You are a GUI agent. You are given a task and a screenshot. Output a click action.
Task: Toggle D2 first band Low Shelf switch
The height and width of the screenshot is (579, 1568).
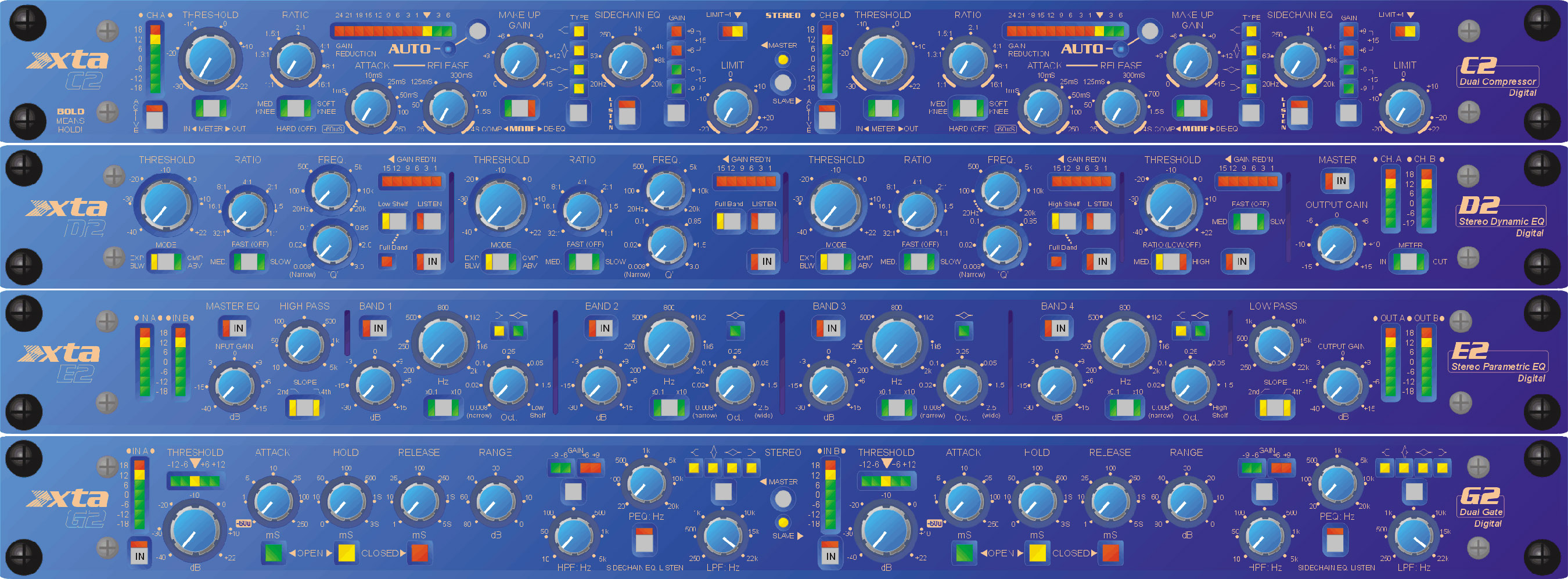coord(393,221)
